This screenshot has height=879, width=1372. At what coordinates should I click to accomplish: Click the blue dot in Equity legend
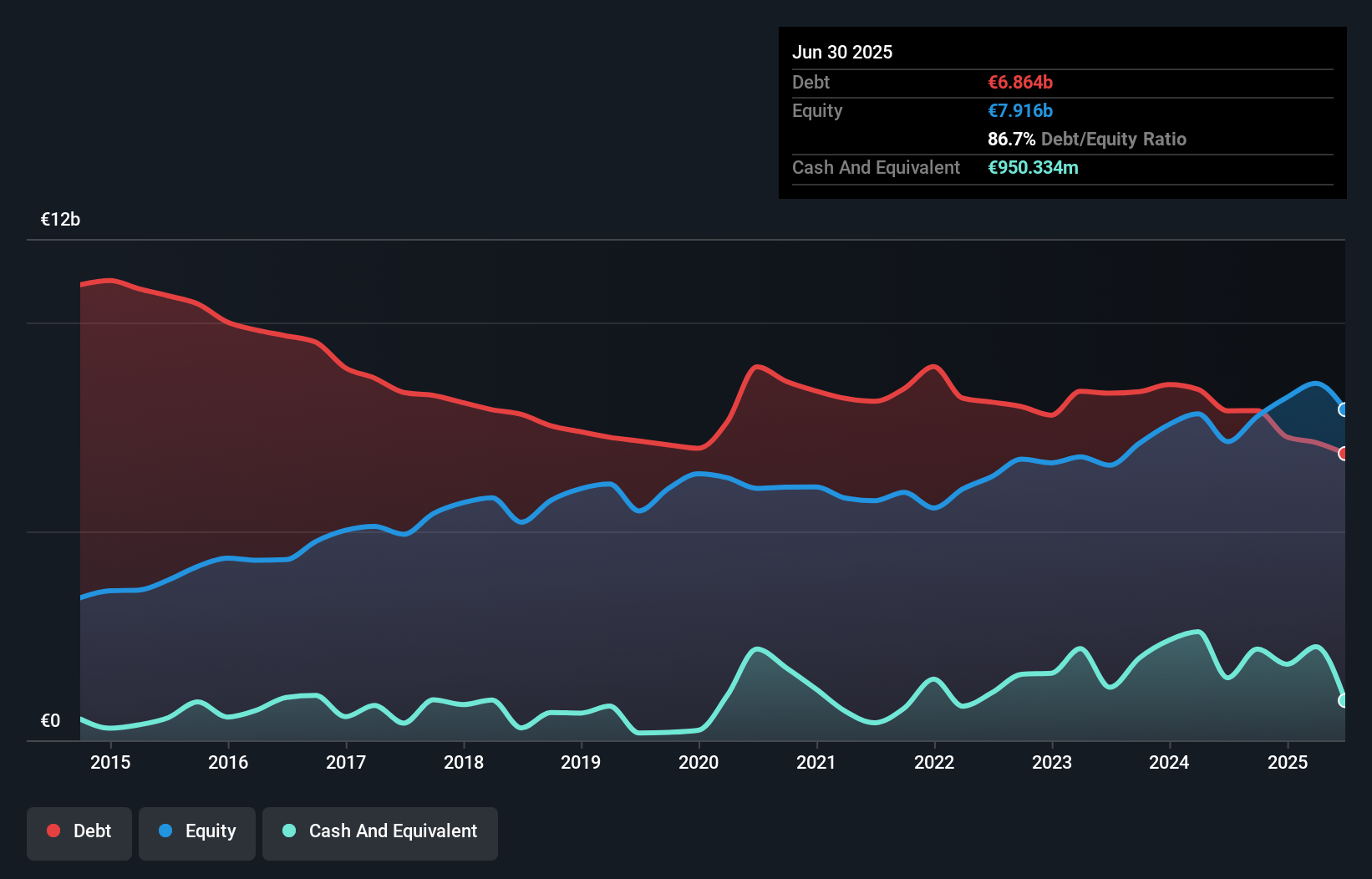tap(165, 831)
